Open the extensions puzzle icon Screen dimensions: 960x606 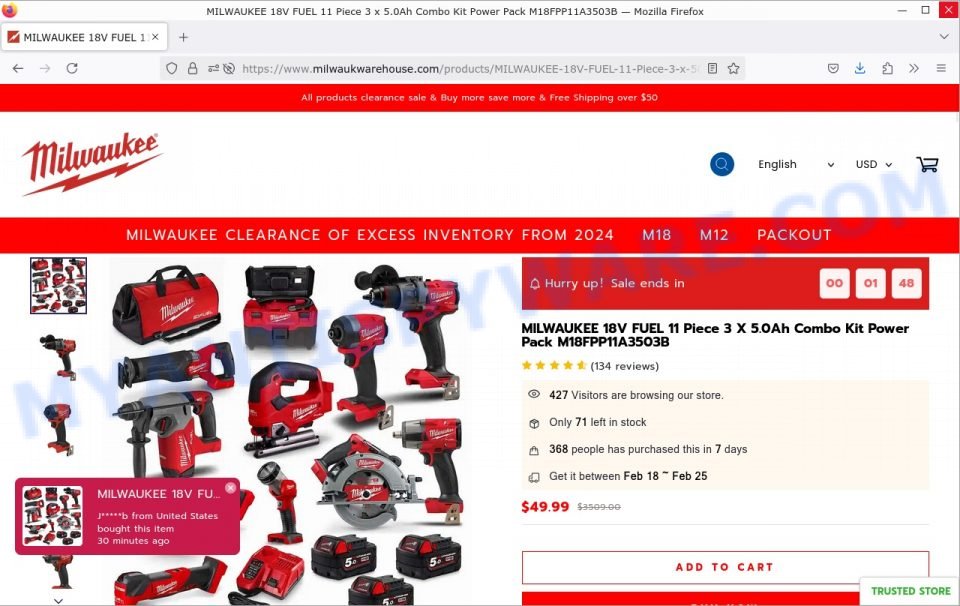[887, 69]
